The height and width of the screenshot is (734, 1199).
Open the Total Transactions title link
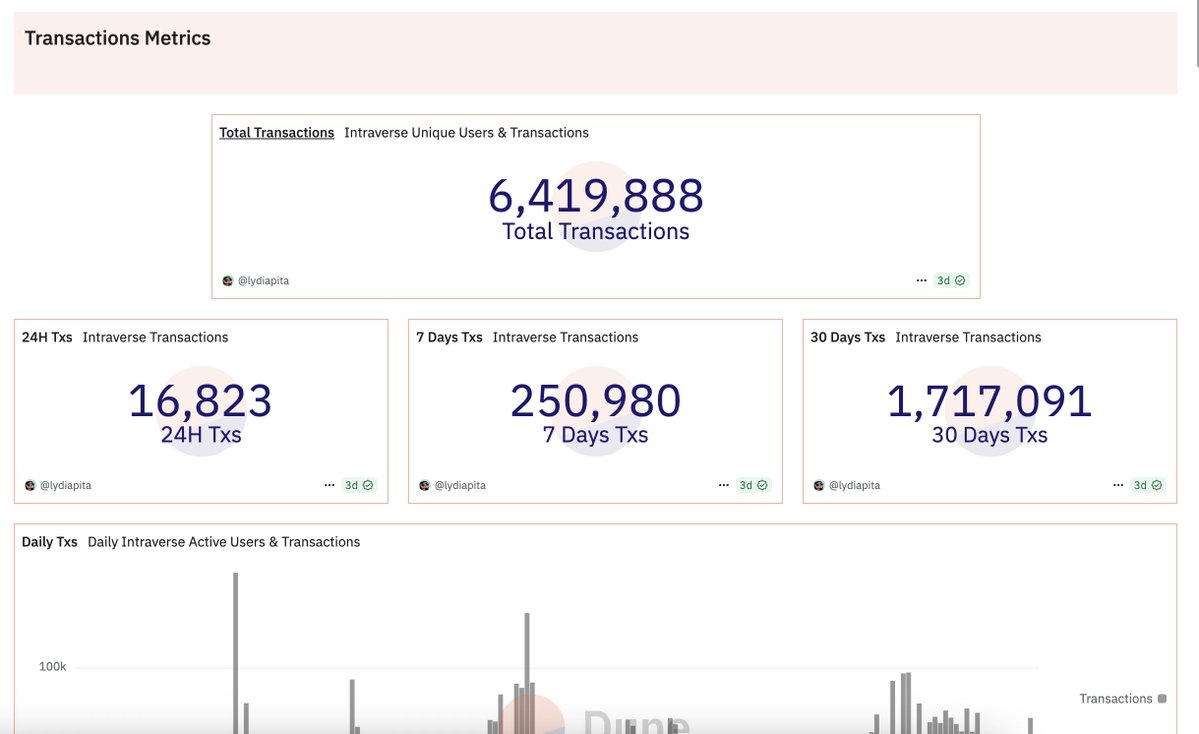pyautogui.click(x=276, y=132)
